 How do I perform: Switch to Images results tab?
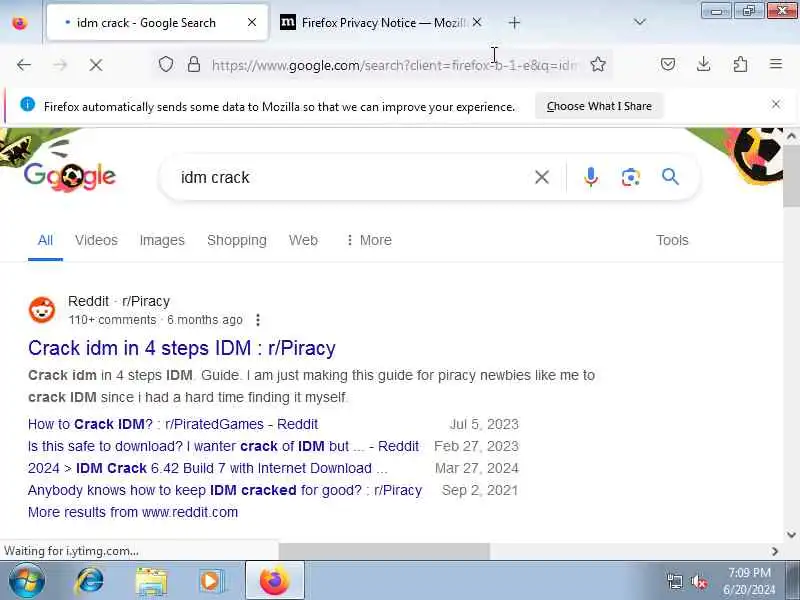point(162,240)
